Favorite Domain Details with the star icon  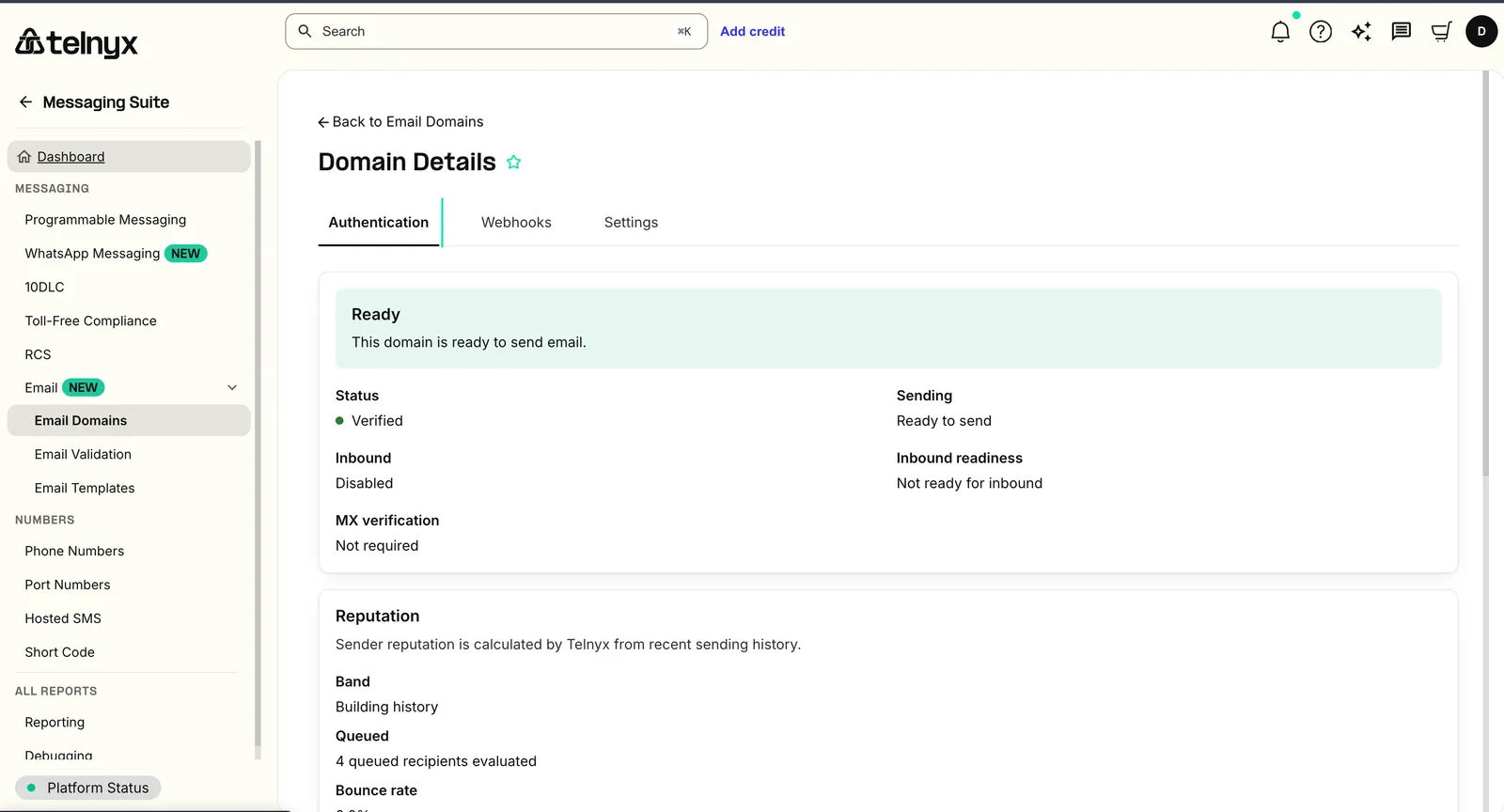pos(513,162)
